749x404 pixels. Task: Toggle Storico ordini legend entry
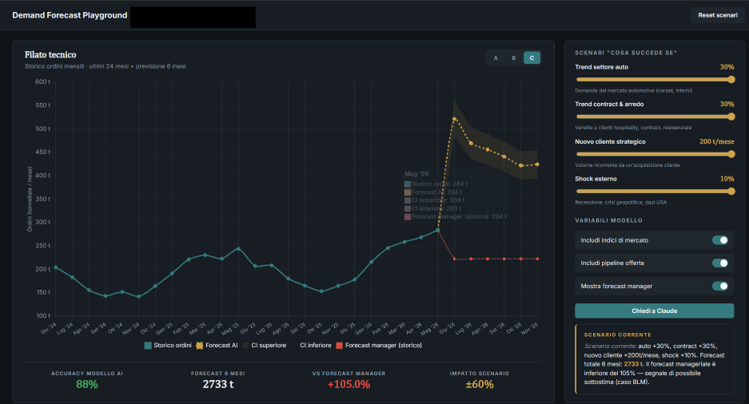(x=168, y=345)
